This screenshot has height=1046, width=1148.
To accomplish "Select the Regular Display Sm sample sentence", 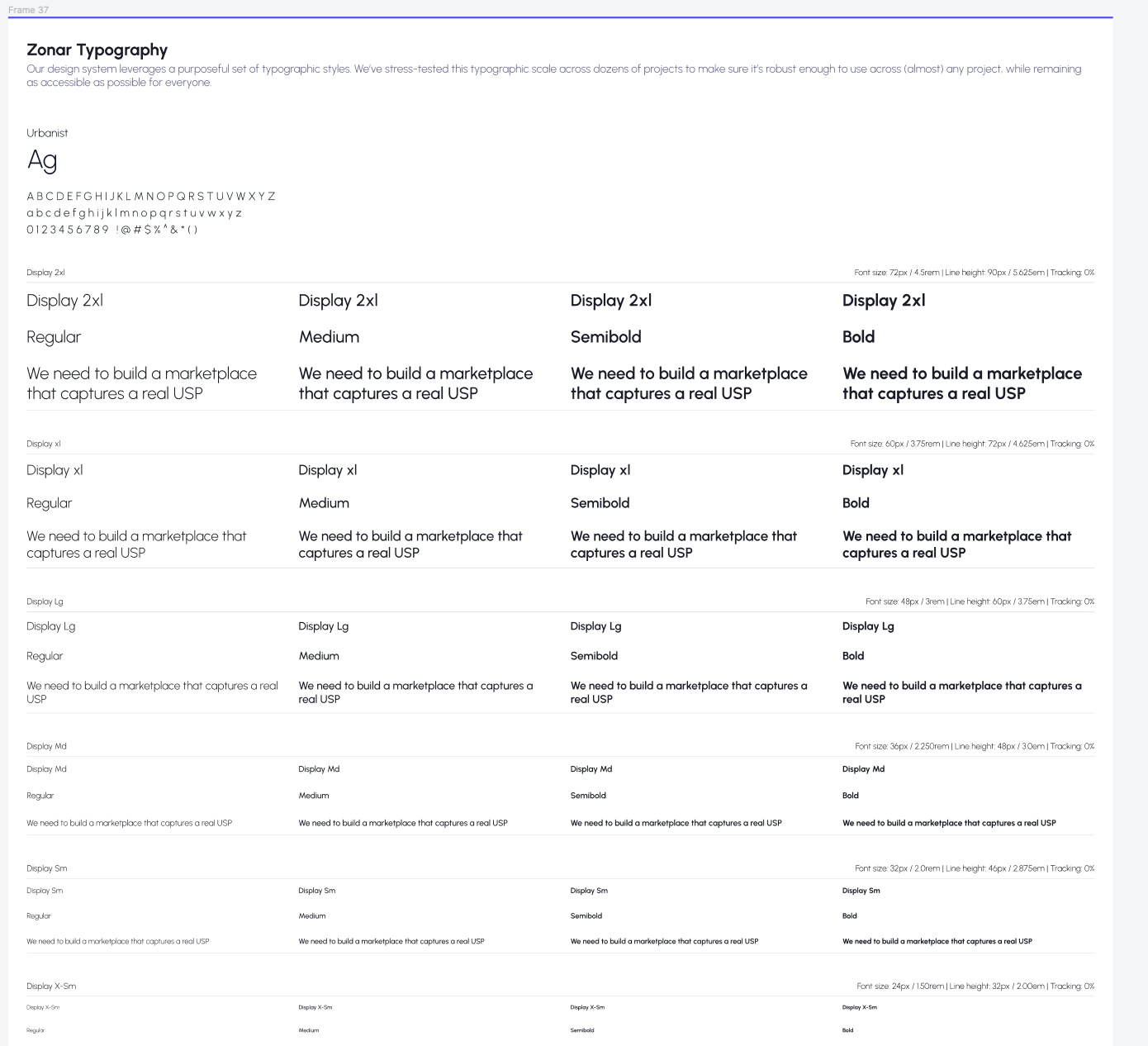I will (x=117, y=941).
